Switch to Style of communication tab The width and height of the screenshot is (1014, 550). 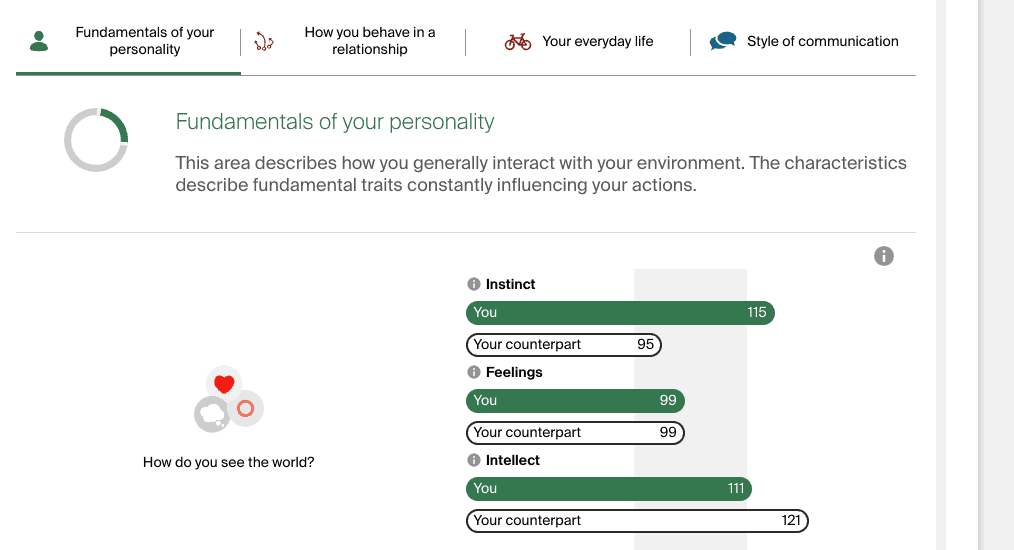tap(822, 41)
